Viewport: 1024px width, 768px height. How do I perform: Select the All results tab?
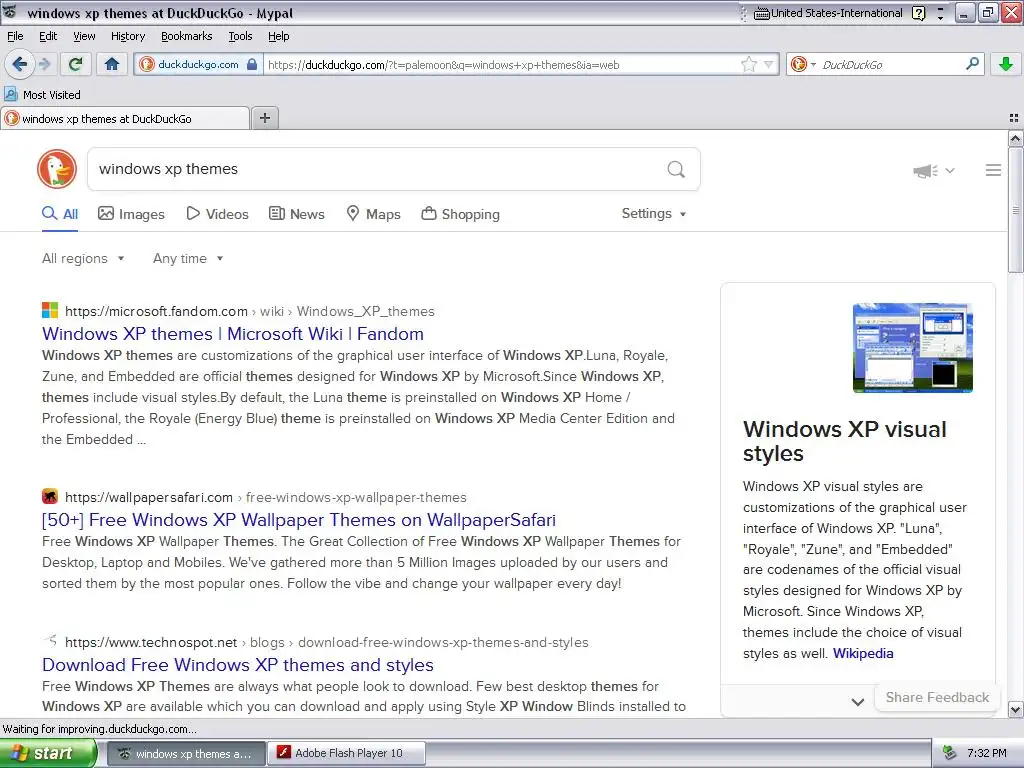[x=60, y=214]
